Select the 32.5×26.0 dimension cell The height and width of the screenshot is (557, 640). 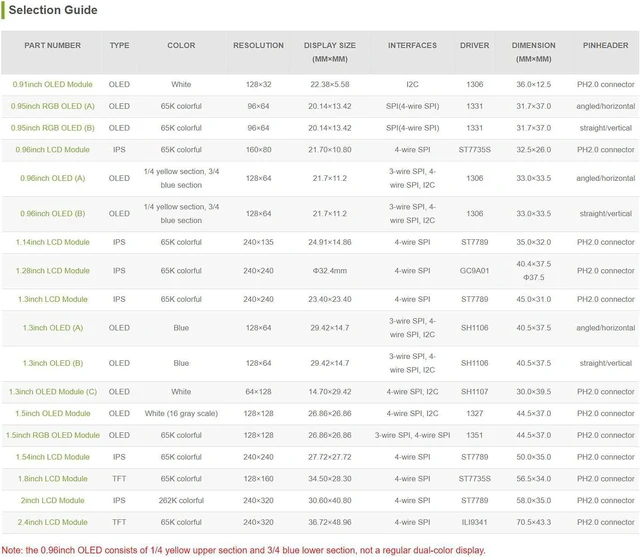coord(533,150)
